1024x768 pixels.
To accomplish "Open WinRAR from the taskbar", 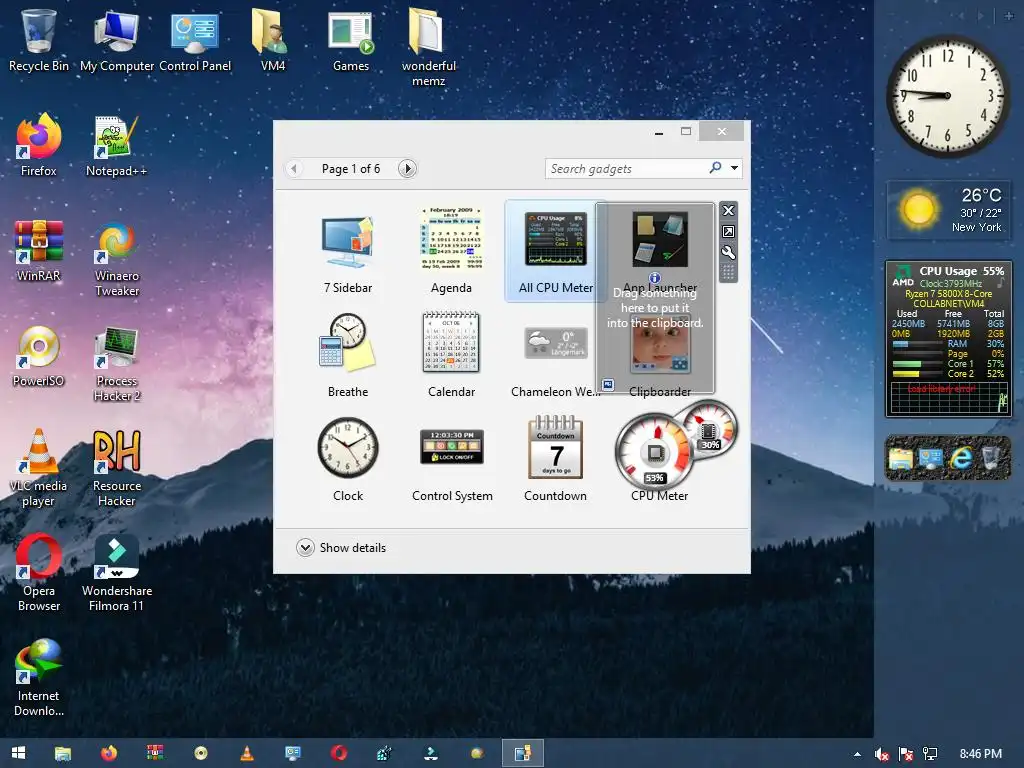I will click(155, 753).
